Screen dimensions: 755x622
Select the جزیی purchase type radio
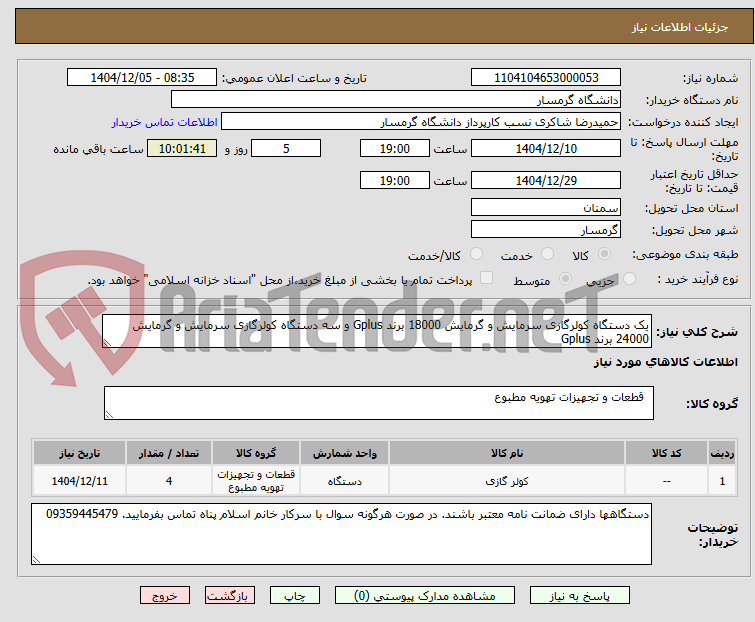click(x=629, y=279)
